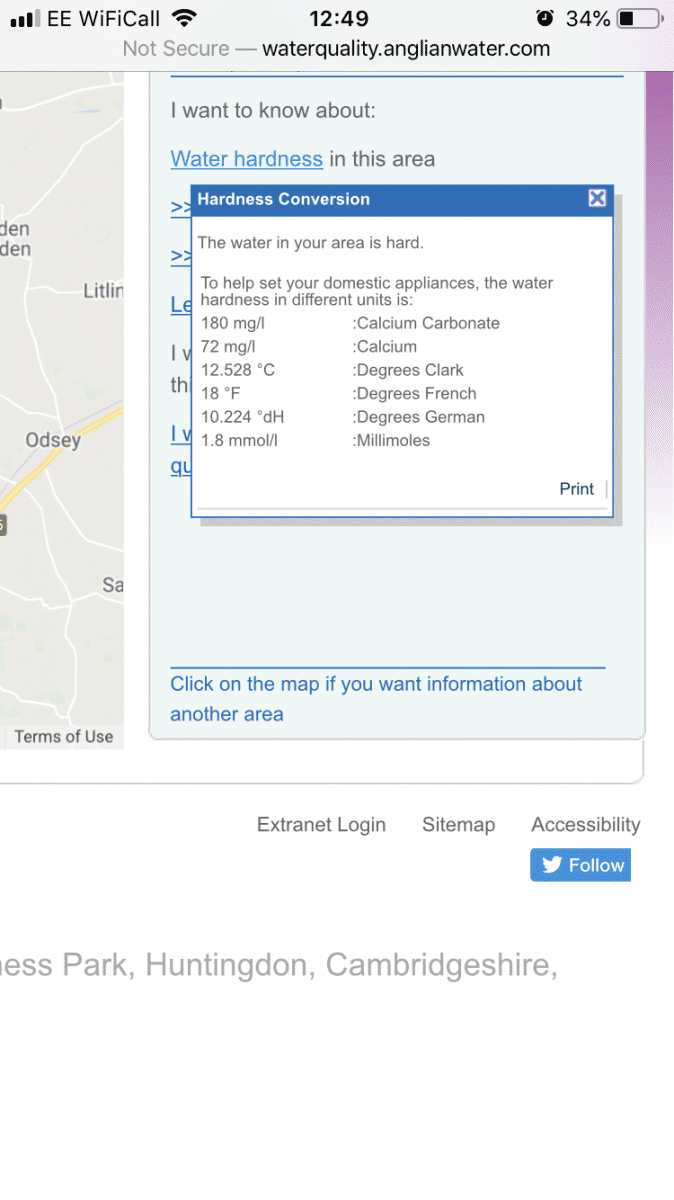This screenshot has width=674, height=1200.
Task: Select 'Click on the map' information link
Action: (376, 699)
